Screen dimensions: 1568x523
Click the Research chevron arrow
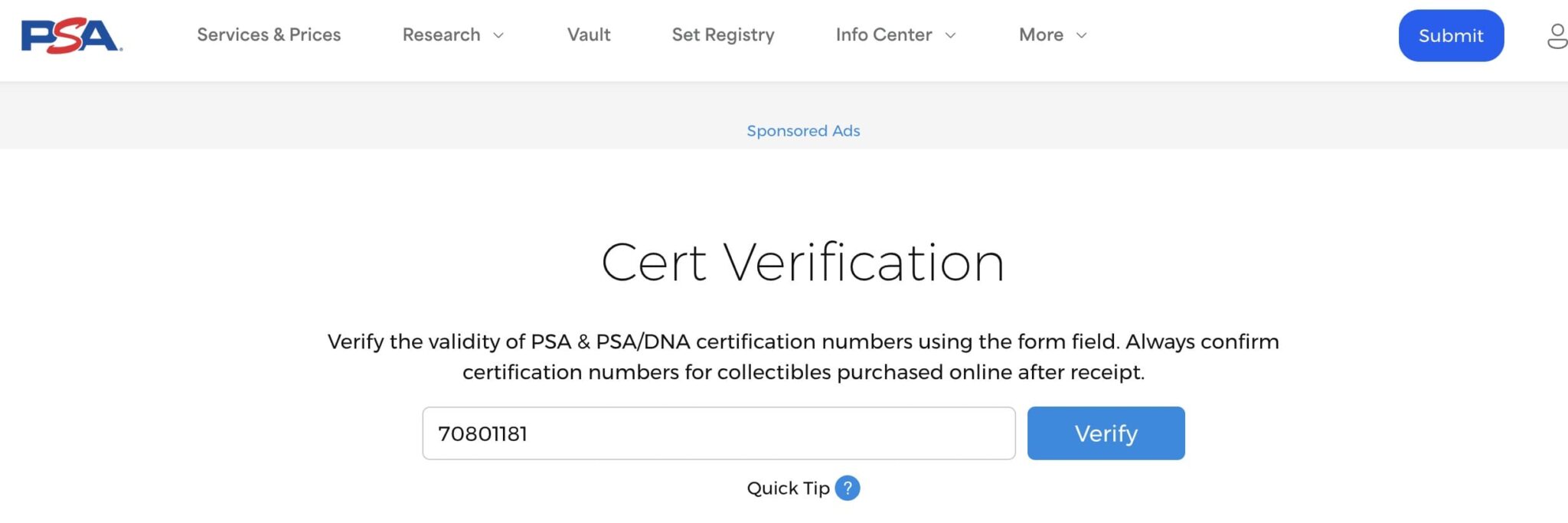(x=499, y=35)
